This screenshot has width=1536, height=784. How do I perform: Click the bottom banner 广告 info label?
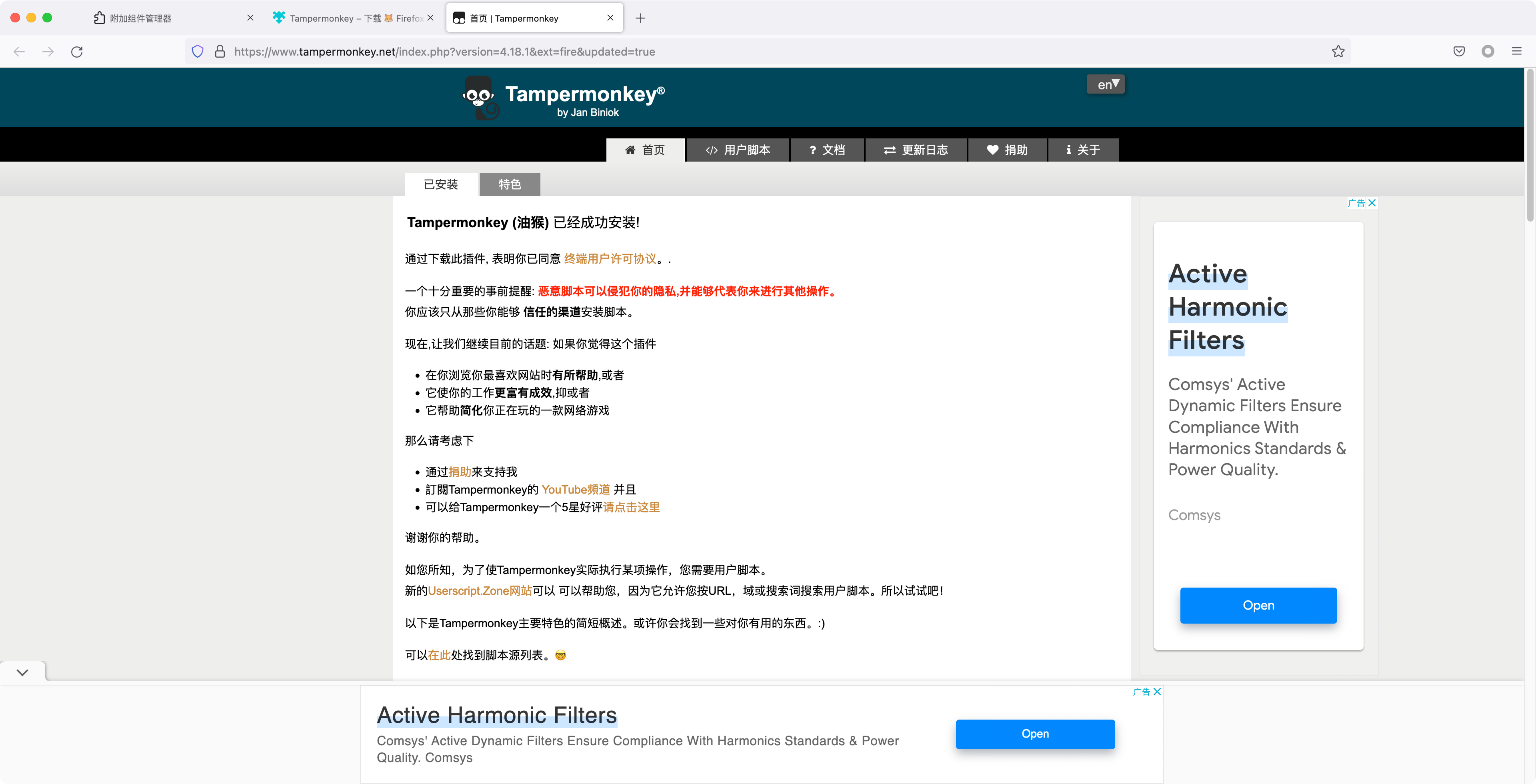(x=1142, y=692)
